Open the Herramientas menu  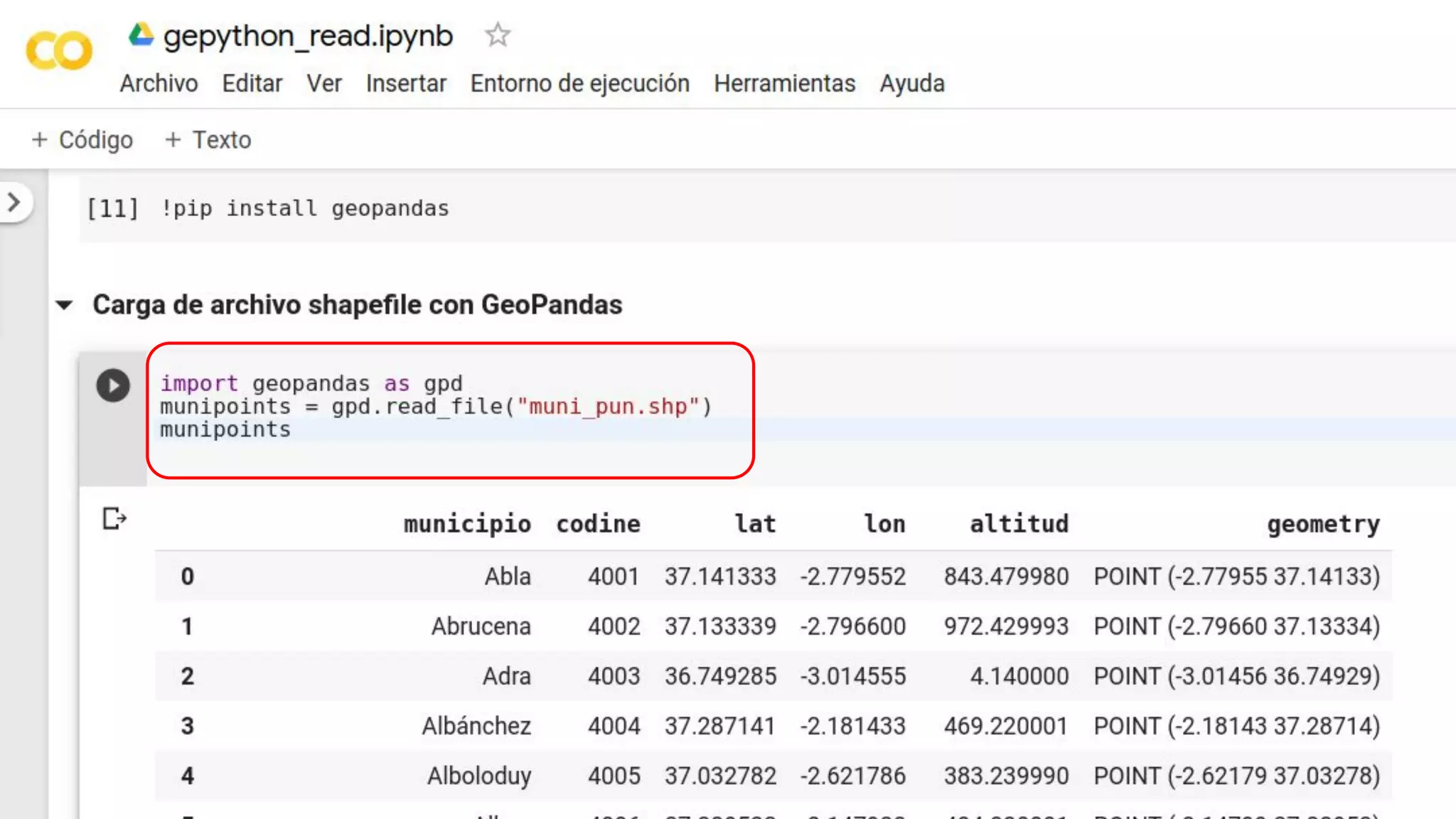(x=784, y=83)
